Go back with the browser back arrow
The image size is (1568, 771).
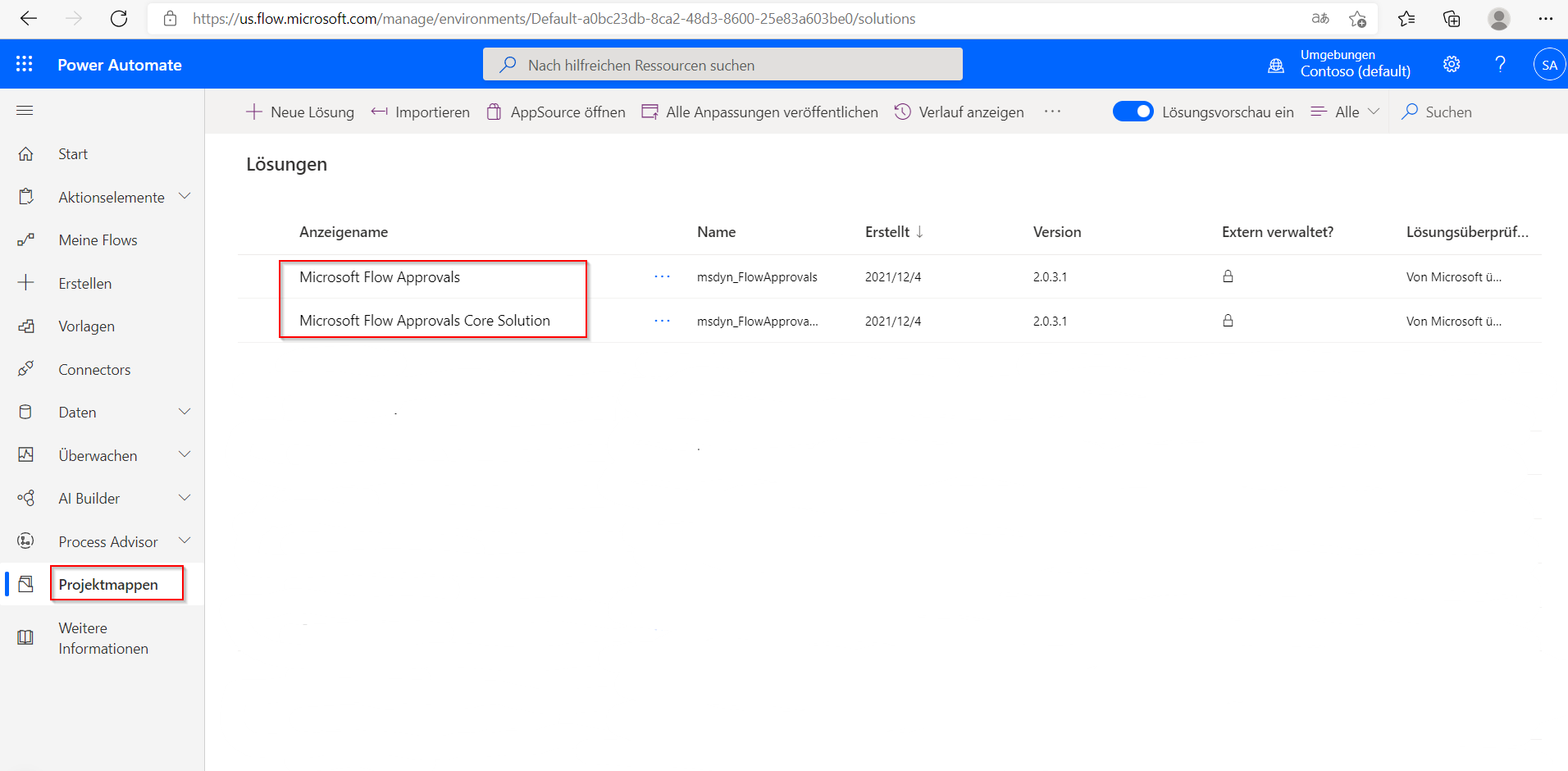[29, 18]
